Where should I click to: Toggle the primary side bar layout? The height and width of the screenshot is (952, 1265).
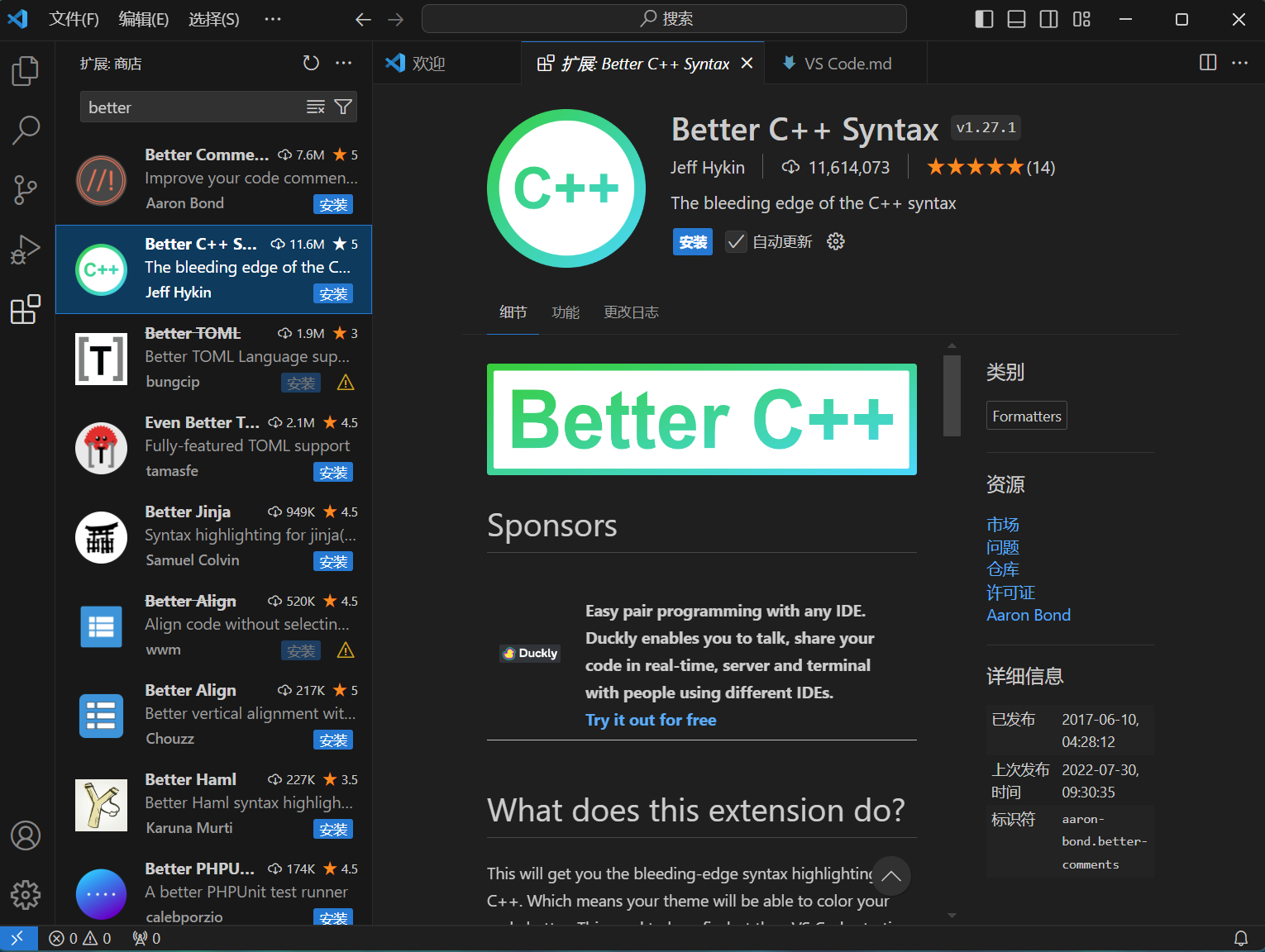click(984, 19)
